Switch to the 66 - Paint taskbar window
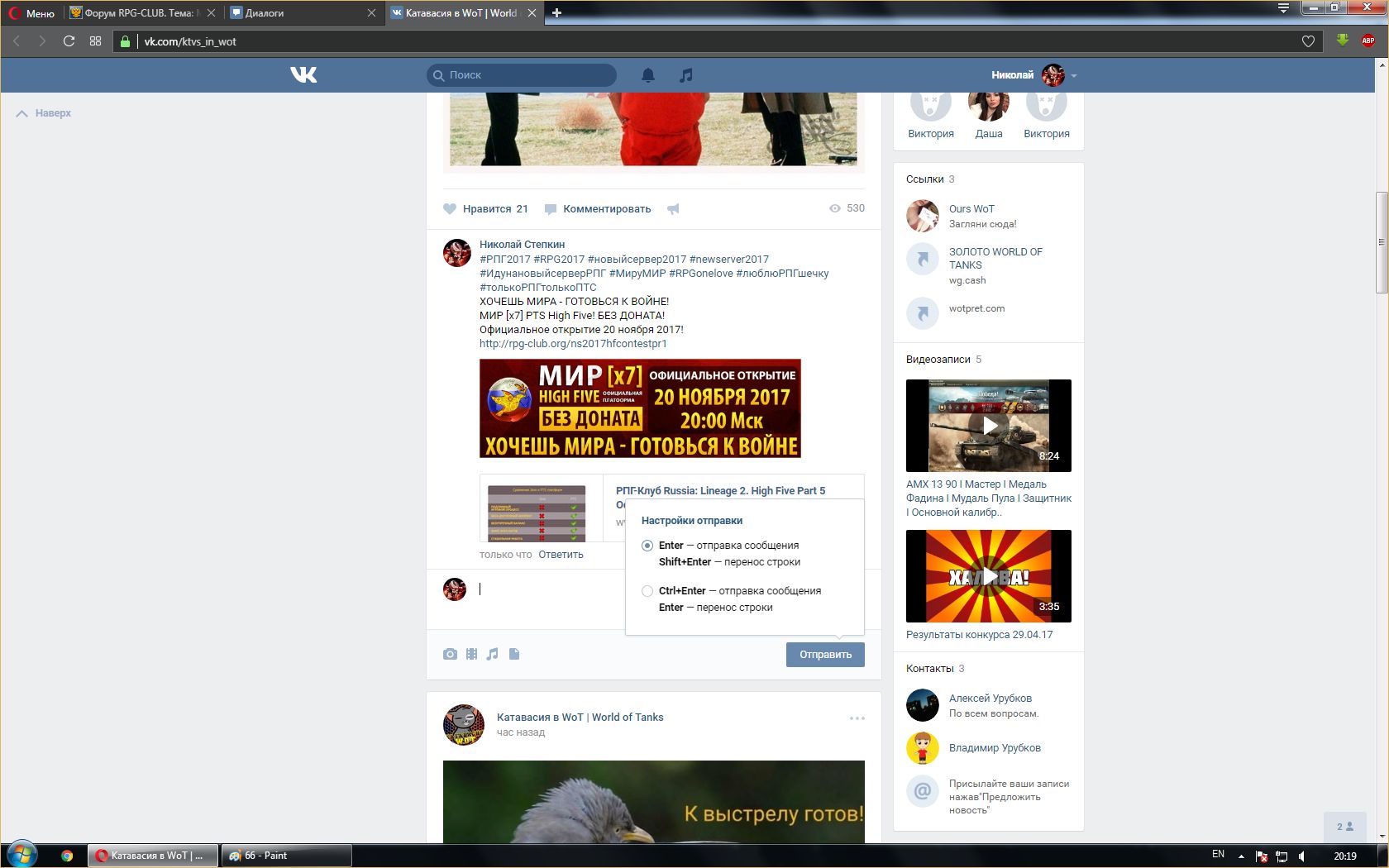The width and height of the screenshot is (1389, 868). tap(286, 856)
